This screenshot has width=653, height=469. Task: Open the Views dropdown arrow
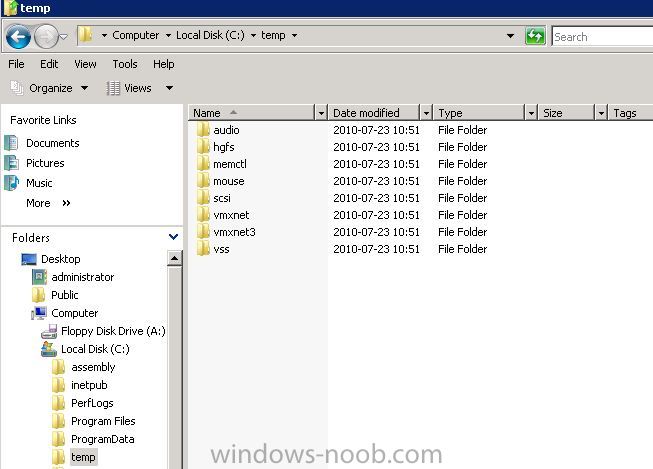pos(169,88)
